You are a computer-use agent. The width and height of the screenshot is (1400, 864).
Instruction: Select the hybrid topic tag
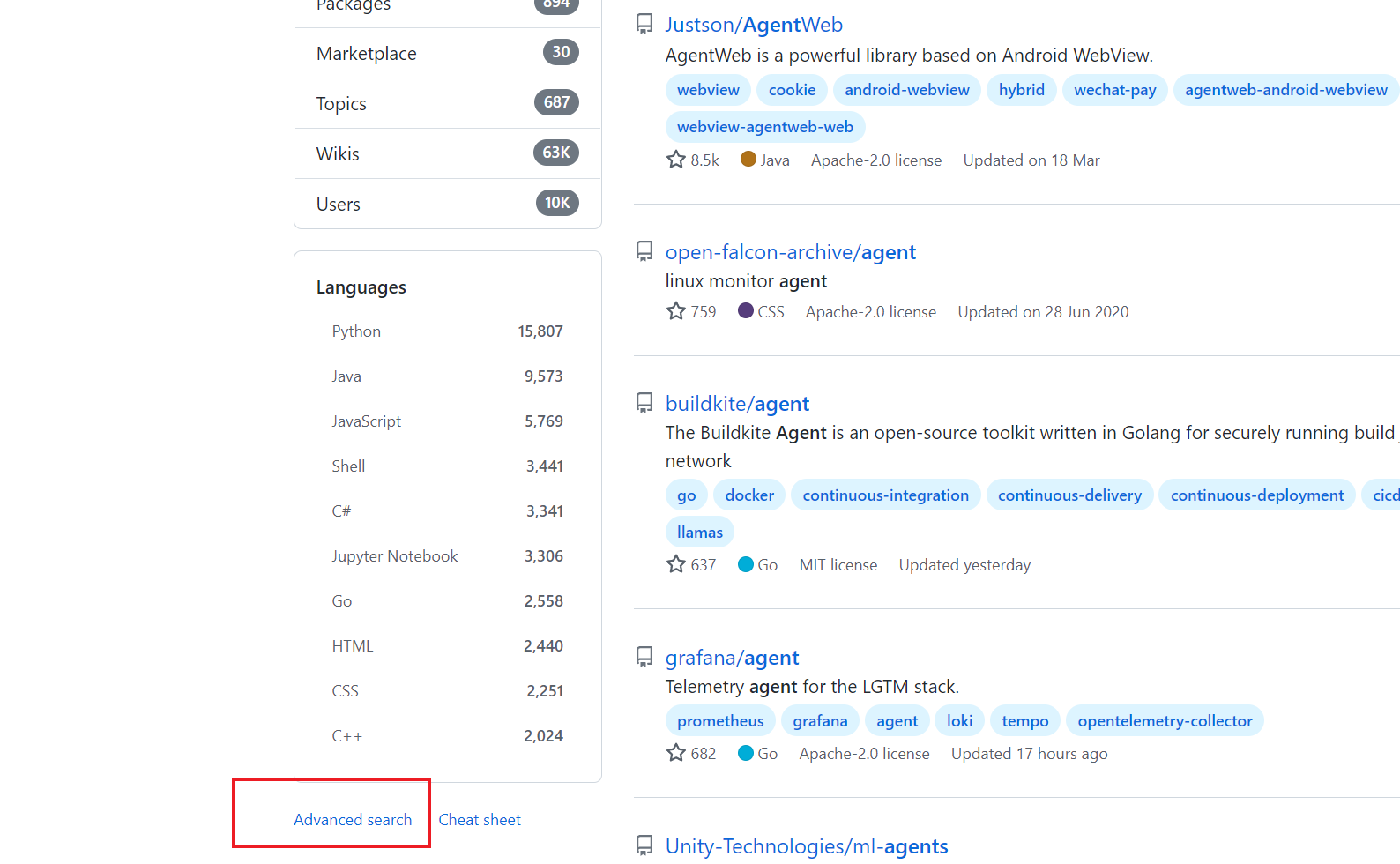point(1021,90)
